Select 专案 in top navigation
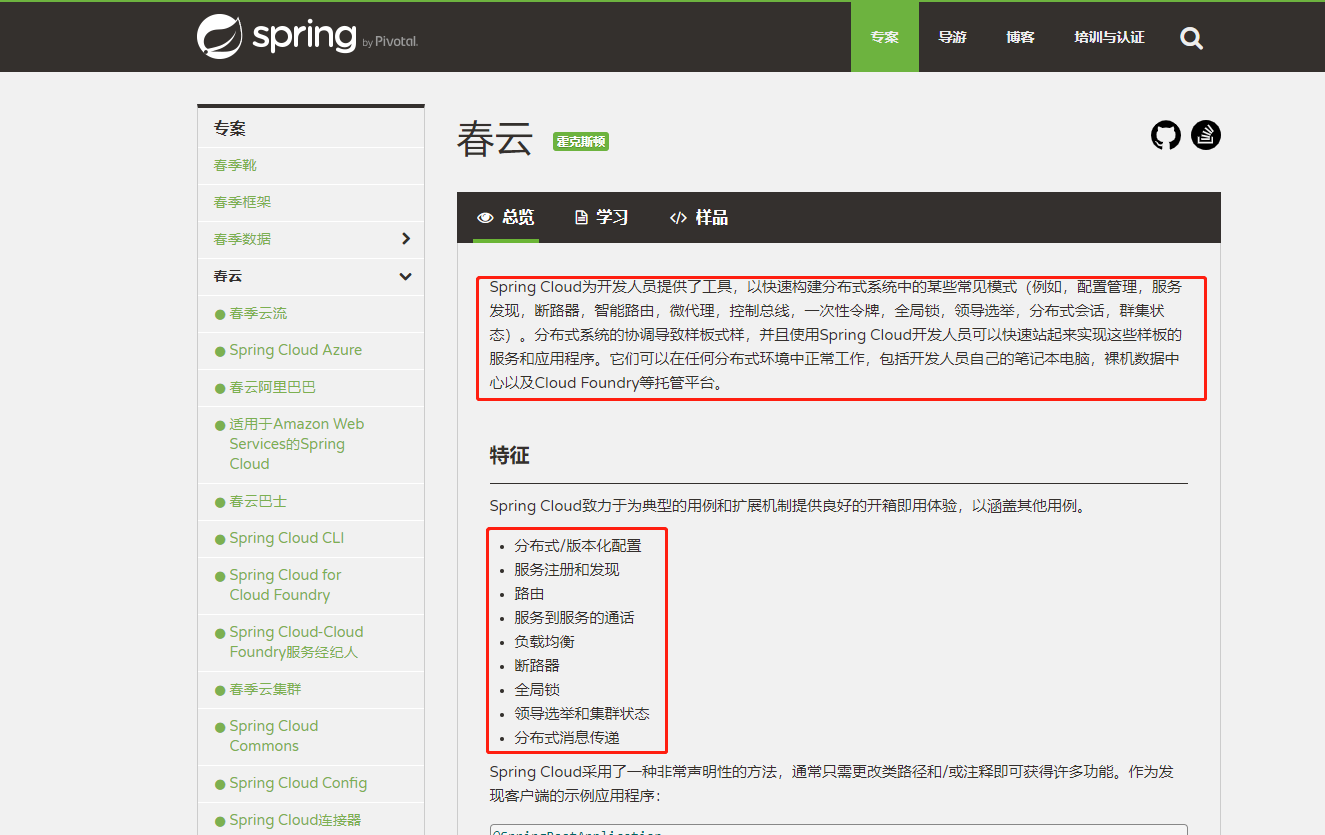Image resolution: width=1325 pixels, height=835 pixels. point(884,37)
